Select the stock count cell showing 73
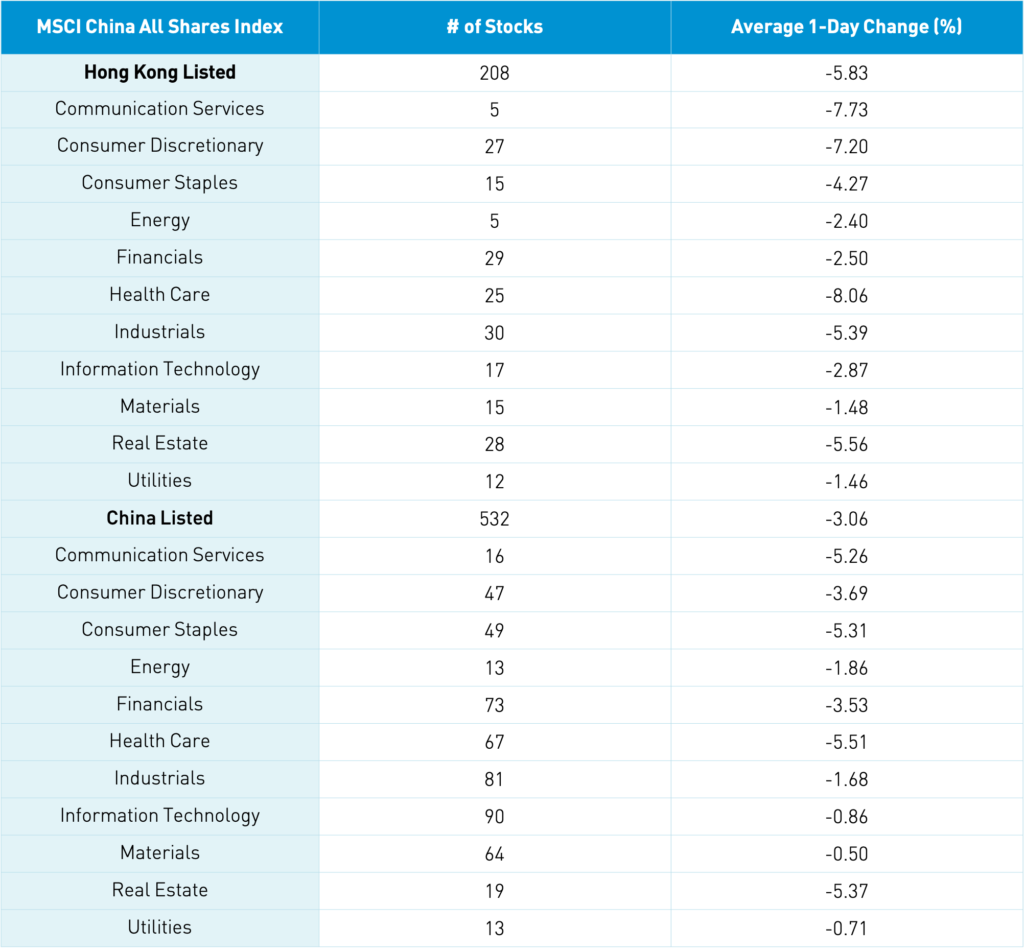The width and height of the screenshot is (1024, 952). [x=495, y=705]
